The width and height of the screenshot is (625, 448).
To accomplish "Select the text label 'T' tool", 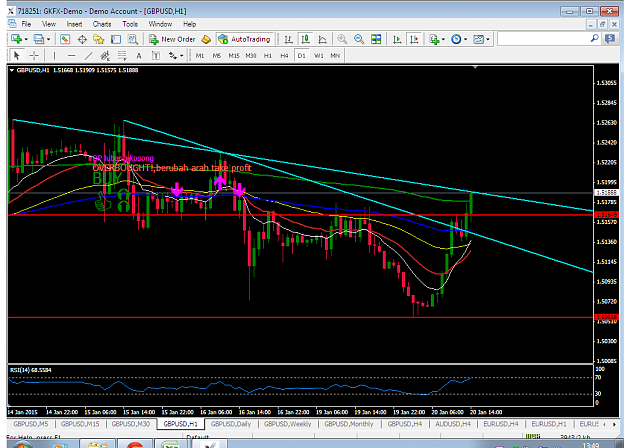I will (156, 56).
